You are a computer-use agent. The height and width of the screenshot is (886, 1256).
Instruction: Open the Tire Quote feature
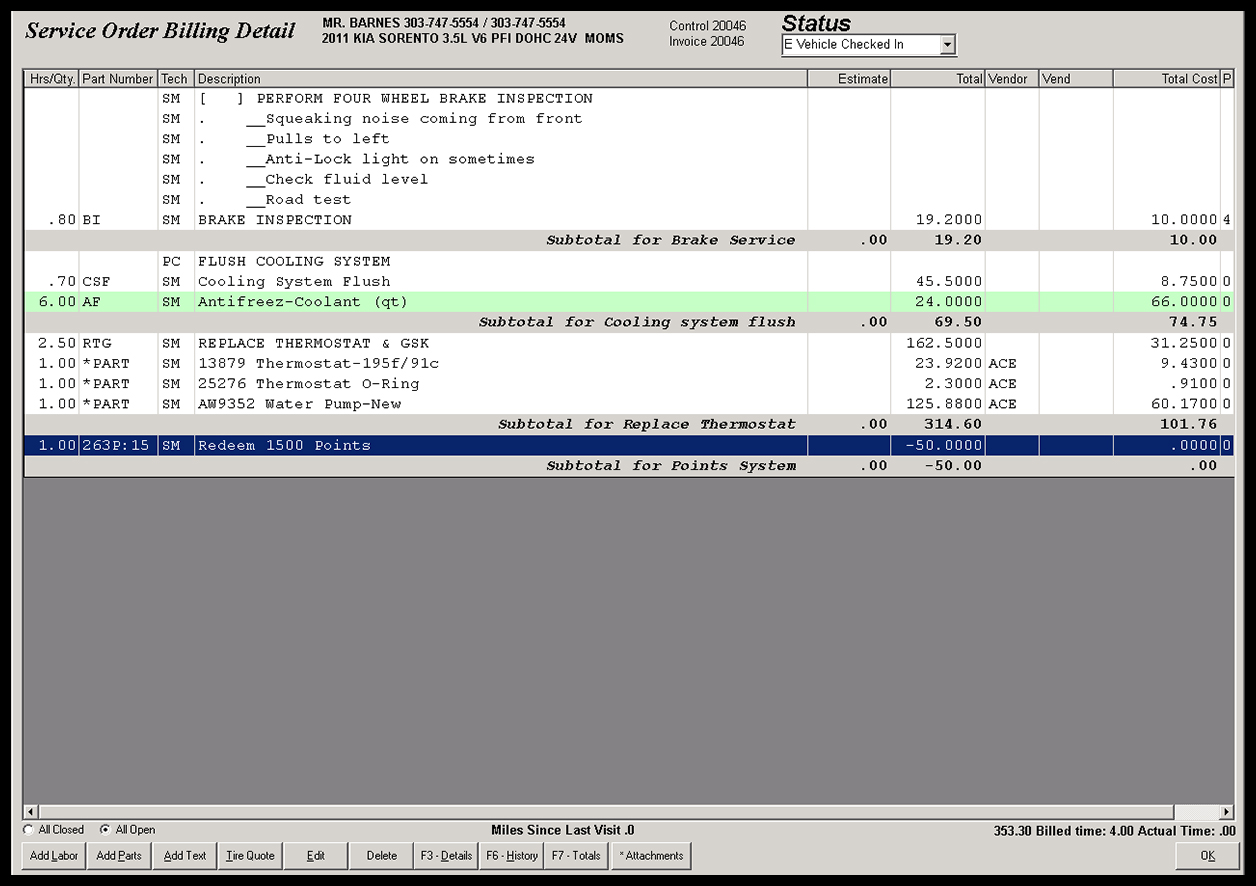click(x=249, y=855)
